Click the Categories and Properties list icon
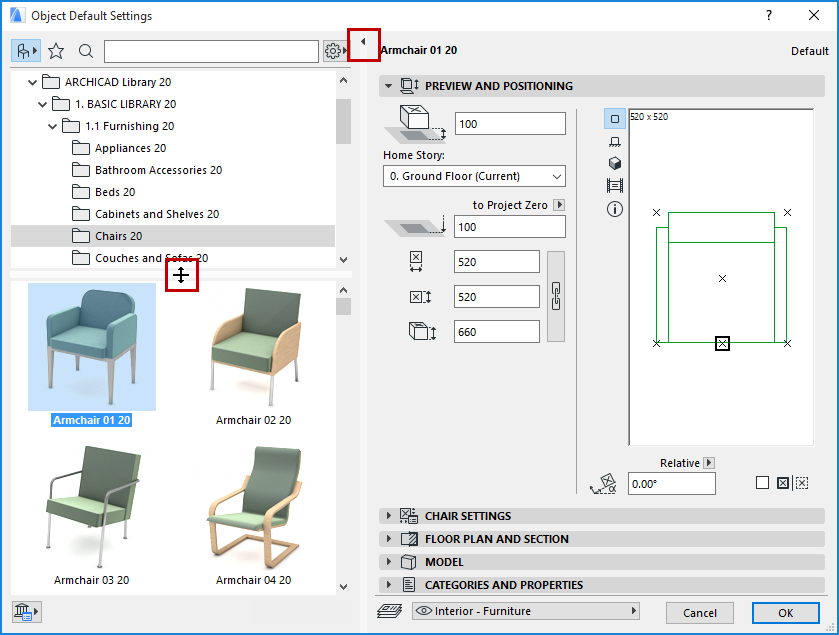The width and height of the screenshot is (839, 635). coord(409,585)
